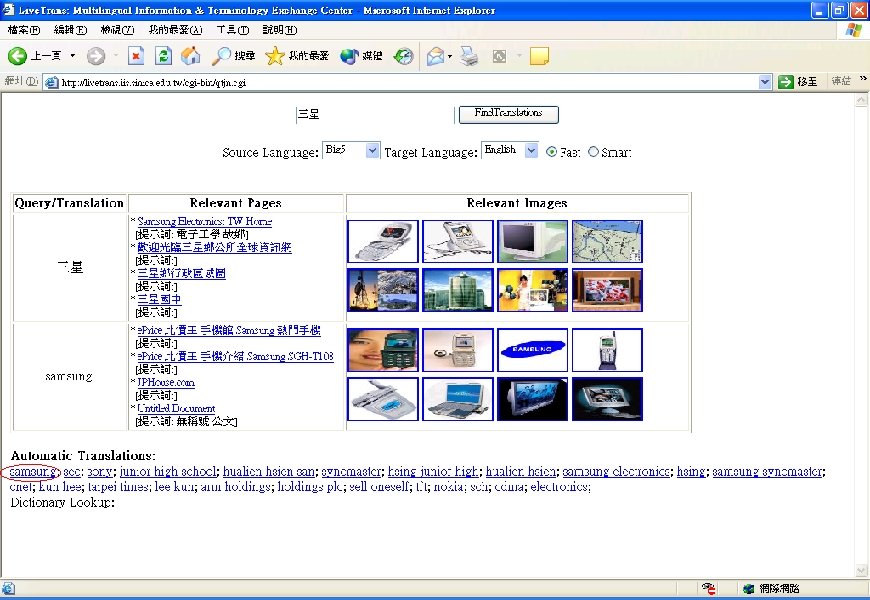Open the Edit menu (second menu item)

(x=70, y=30)
